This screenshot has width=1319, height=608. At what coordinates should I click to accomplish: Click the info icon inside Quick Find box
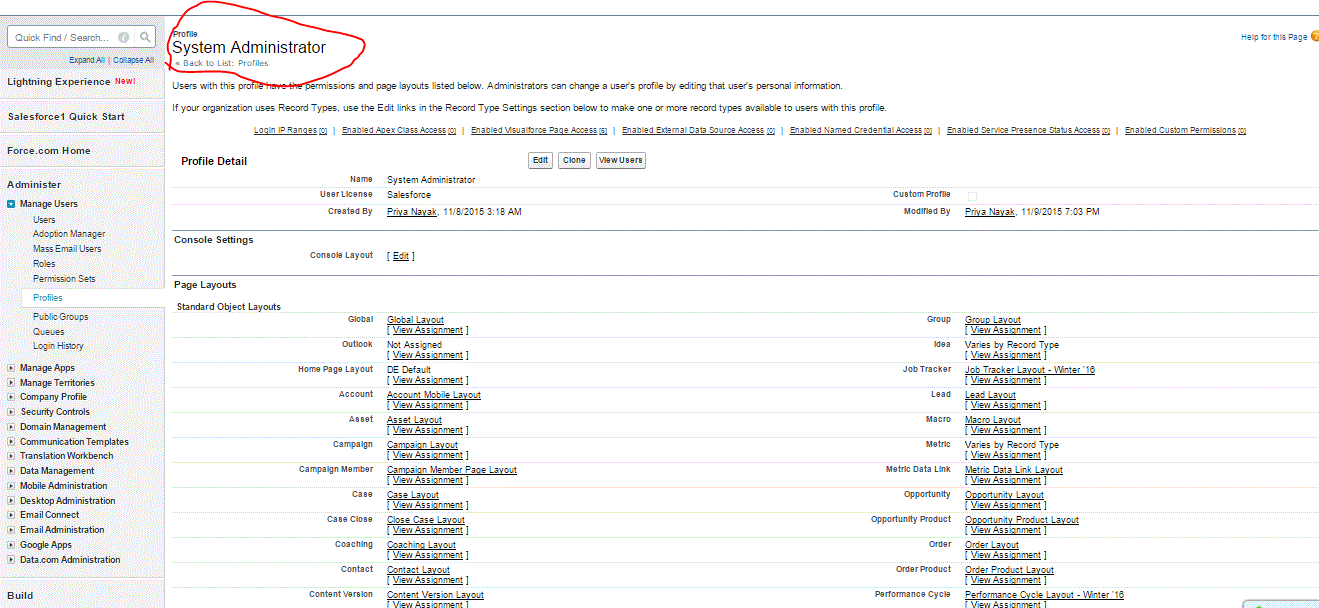pos(123,37)
